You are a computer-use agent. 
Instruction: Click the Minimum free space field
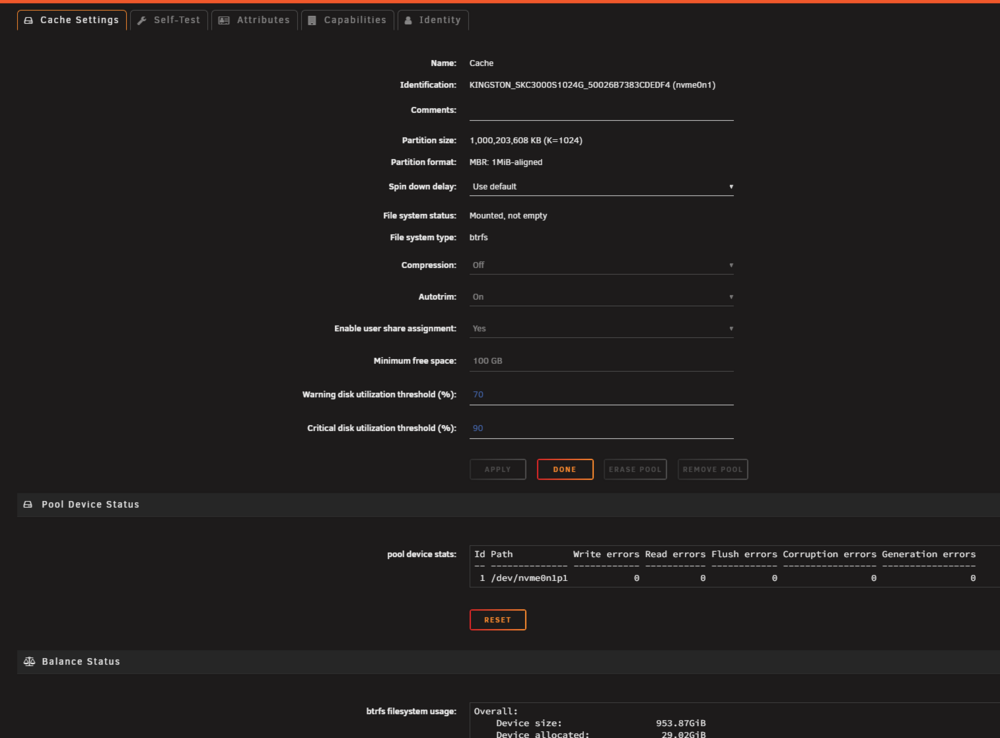click(x=601, y=361)
